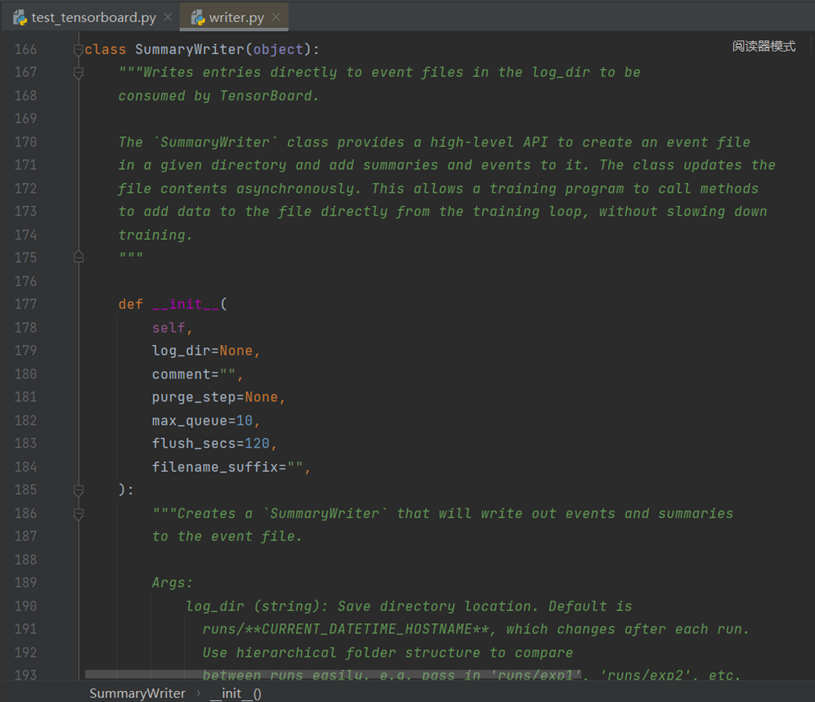
Task: Click 'max_queue=10,' parameter line
Action: [206, 420]
